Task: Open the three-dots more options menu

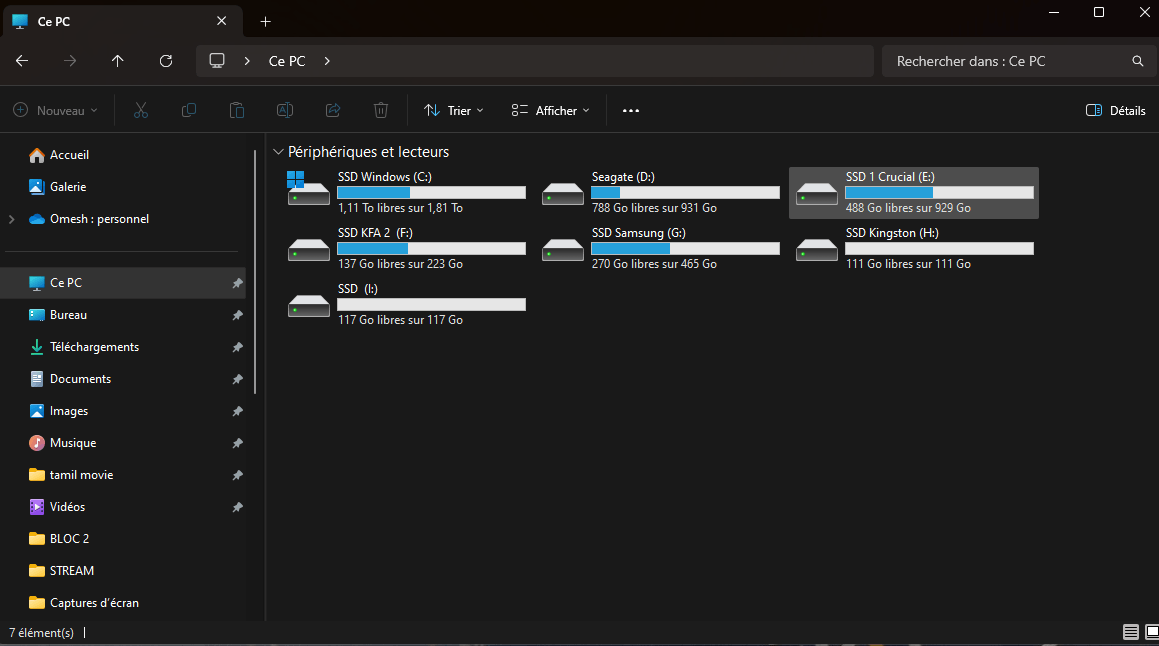Action: (x=631, y=111)
